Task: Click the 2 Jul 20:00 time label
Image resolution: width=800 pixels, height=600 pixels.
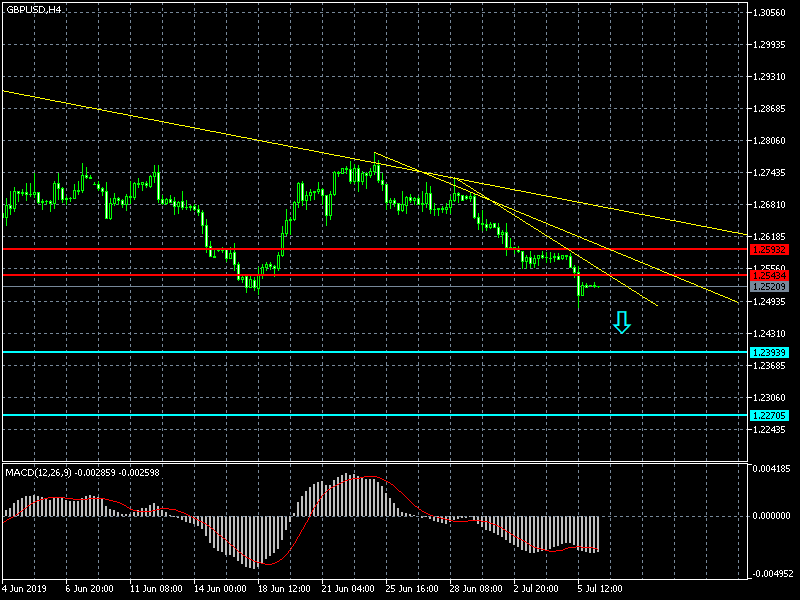Action: tap(538, 588)
